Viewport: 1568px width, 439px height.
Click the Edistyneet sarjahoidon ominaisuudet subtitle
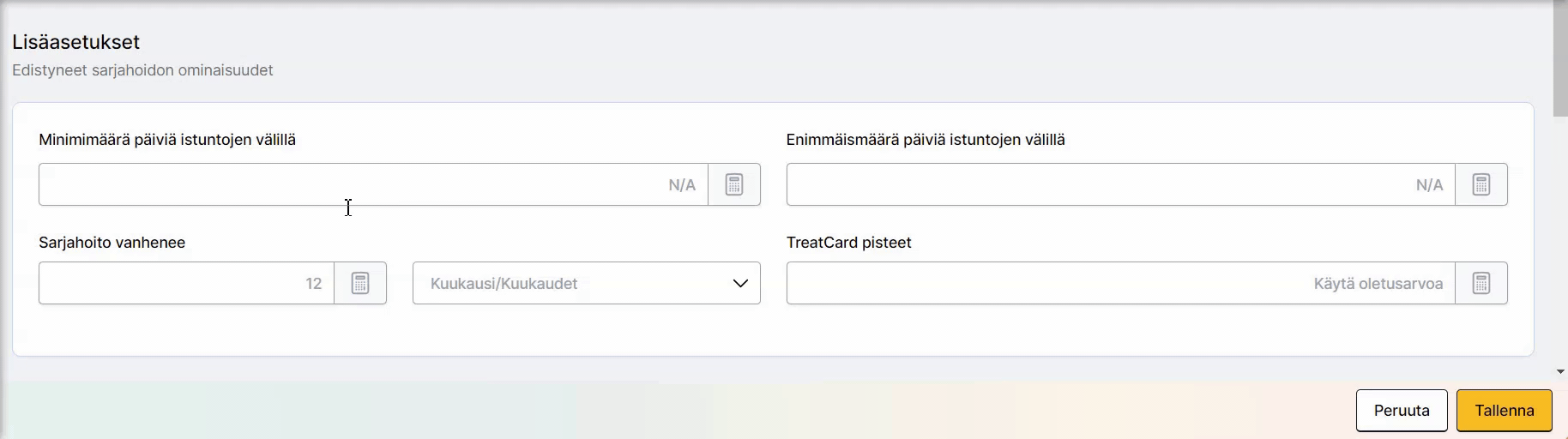tap(142, 70)
